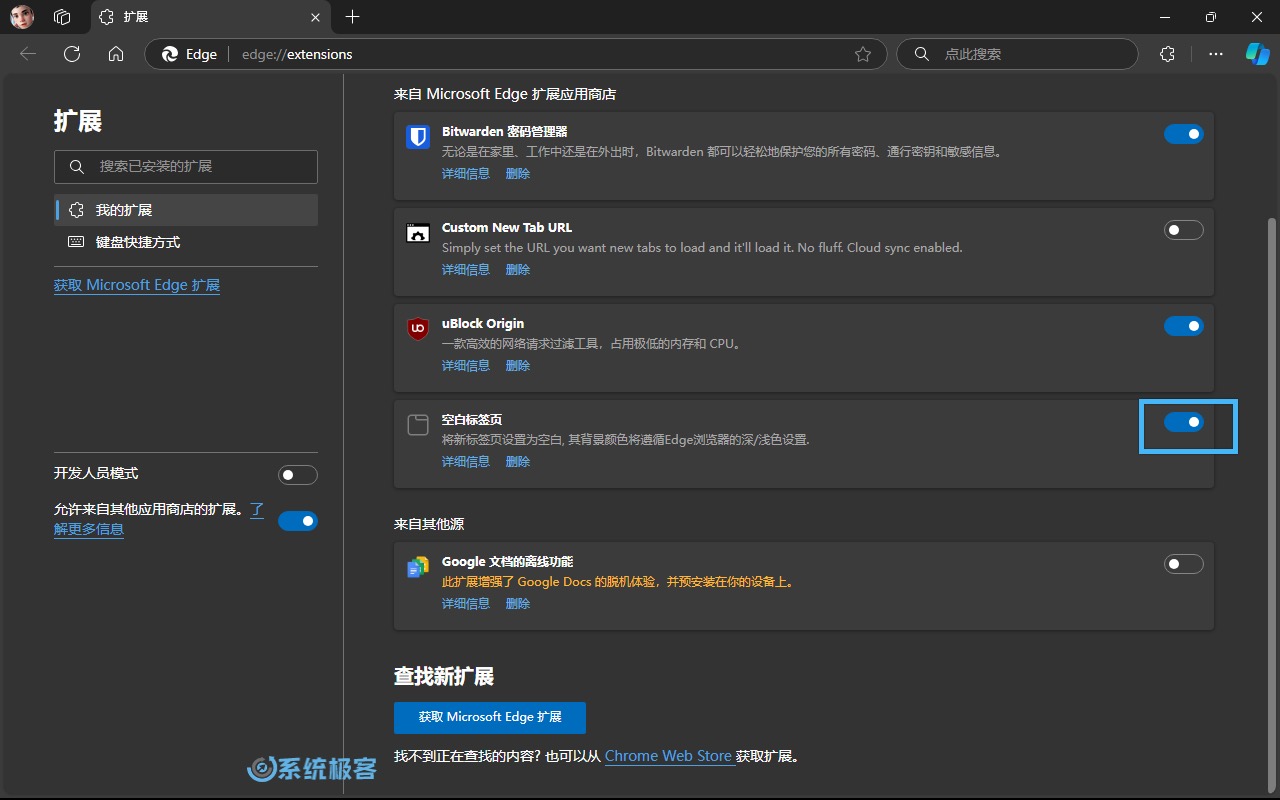Add this page to favorites star

863,54
